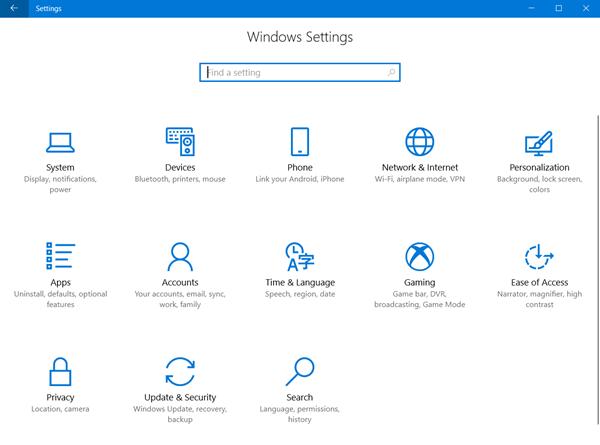Open Search magnifying glass category icon
Screen dimensions: 600x445
click(300, 371)
